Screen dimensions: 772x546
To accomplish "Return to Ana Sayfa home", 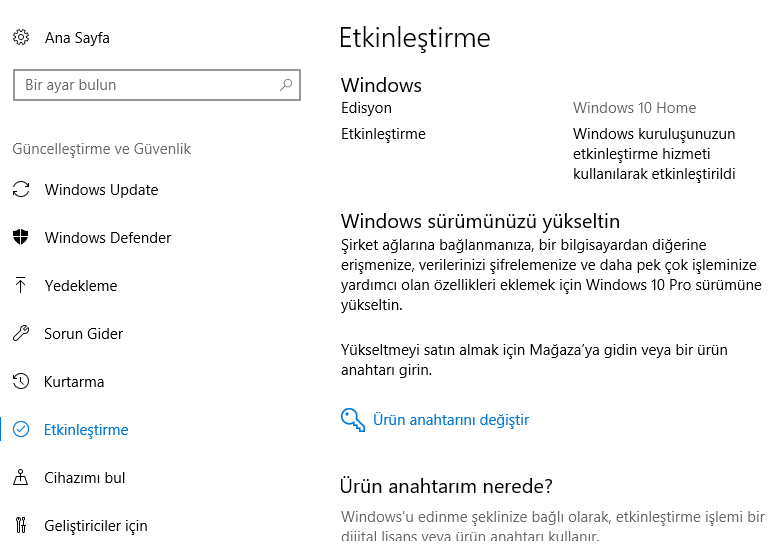I will (x=77, y=38).
